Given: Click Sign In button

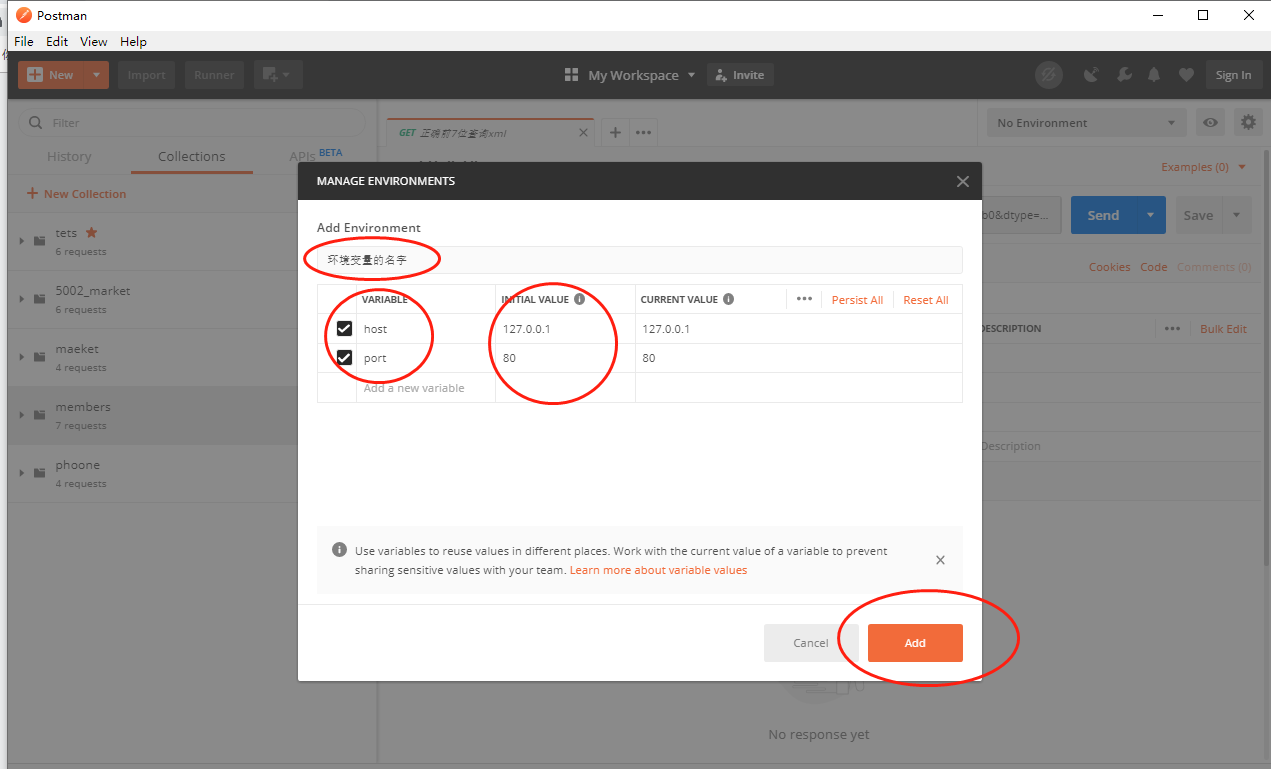Looking at the screenshot, I should 1233,75.
